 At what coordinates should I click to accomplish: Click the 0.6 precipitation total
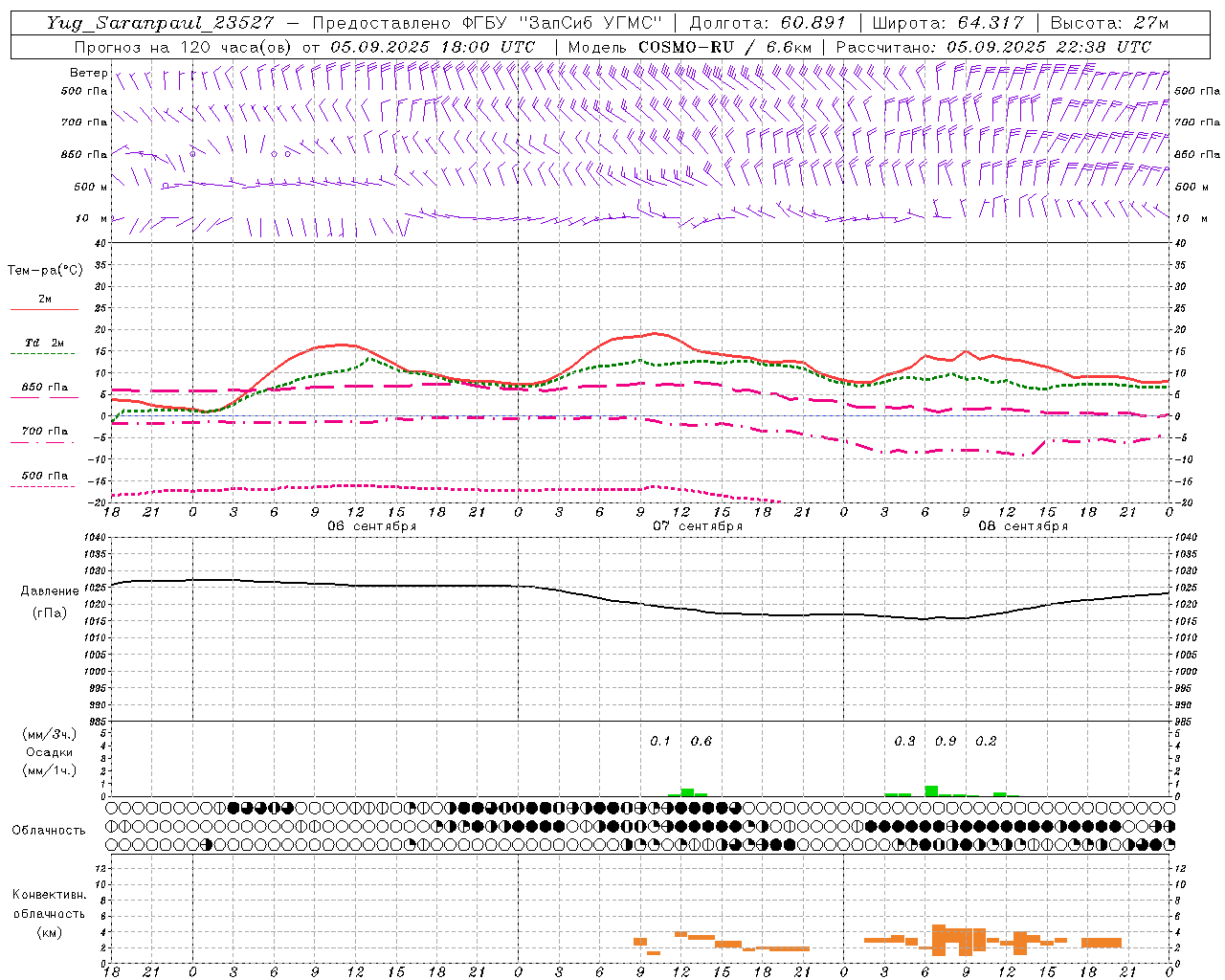[701, 741]
